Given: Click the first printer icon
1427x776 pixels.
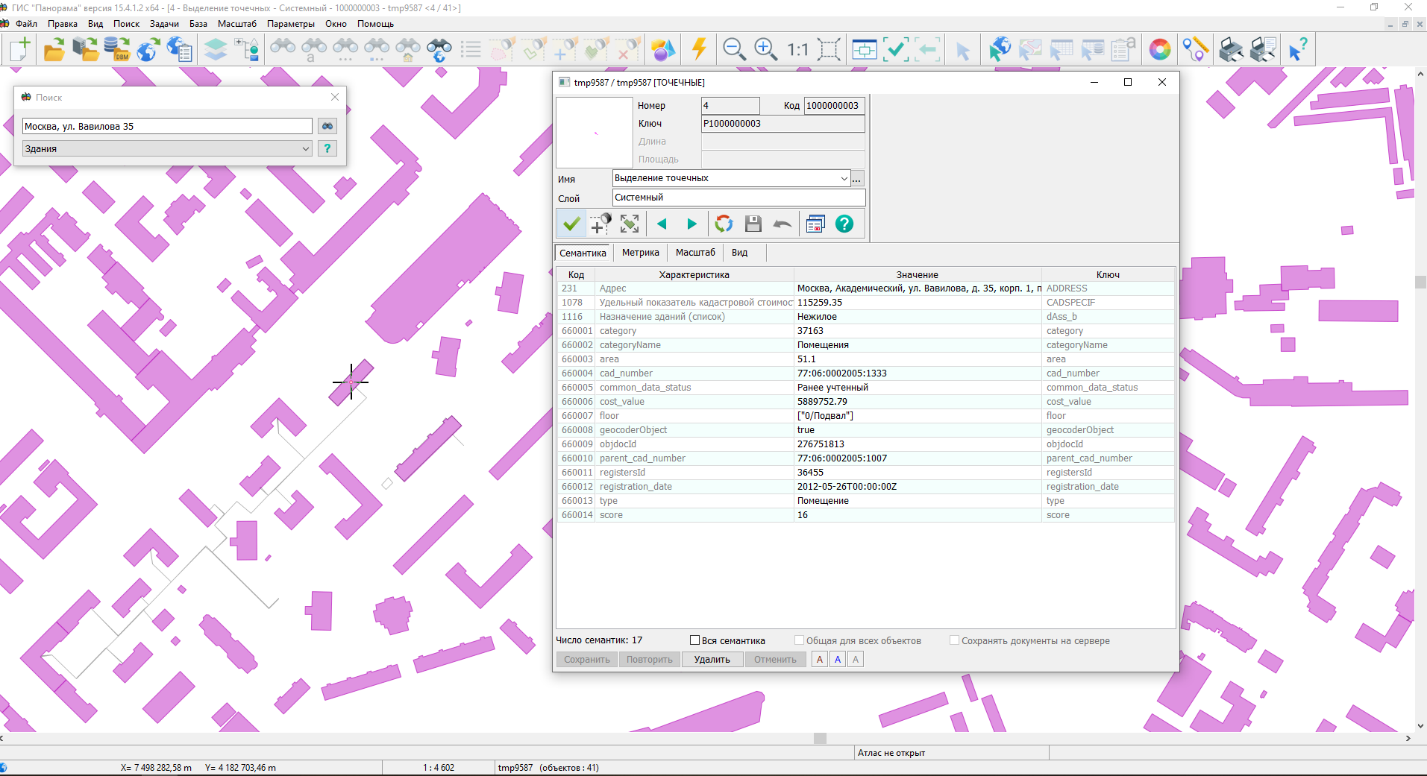Looking at the screenshot, I should 1231,49.
